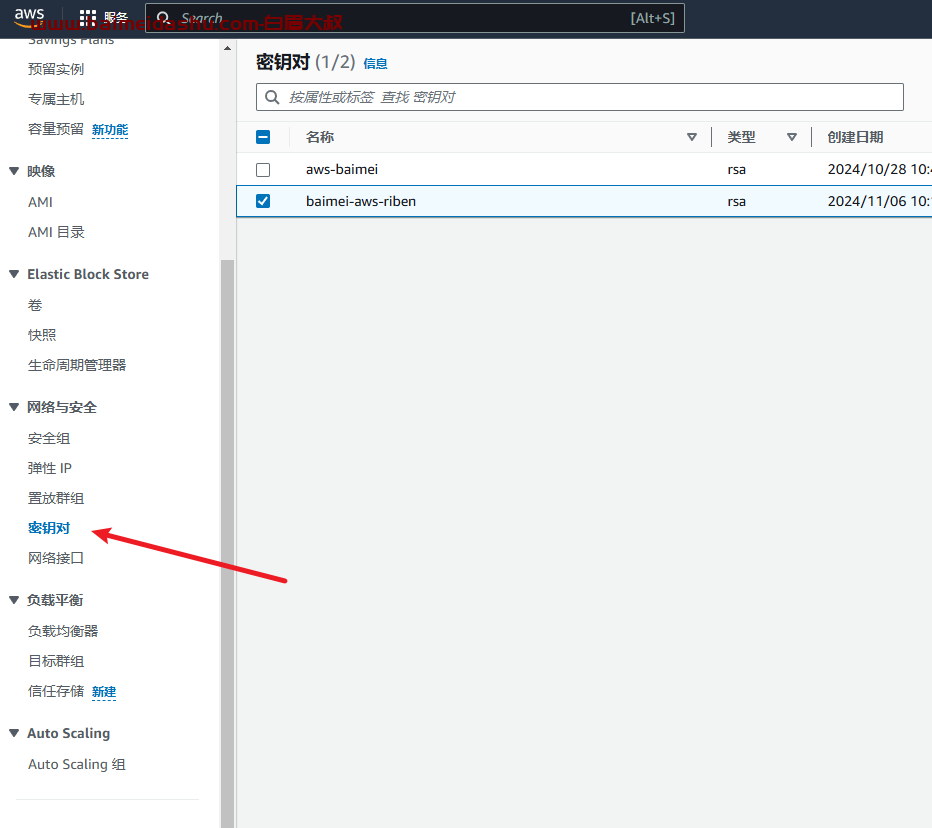Open the services grid menu icon
This screenshot has width=932, height=828.
(88, 18)
